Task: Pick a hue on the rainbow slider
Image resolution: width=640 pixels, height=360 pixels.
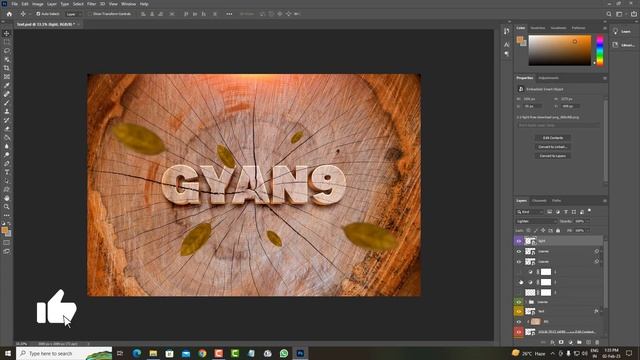Action: (600, 51)
